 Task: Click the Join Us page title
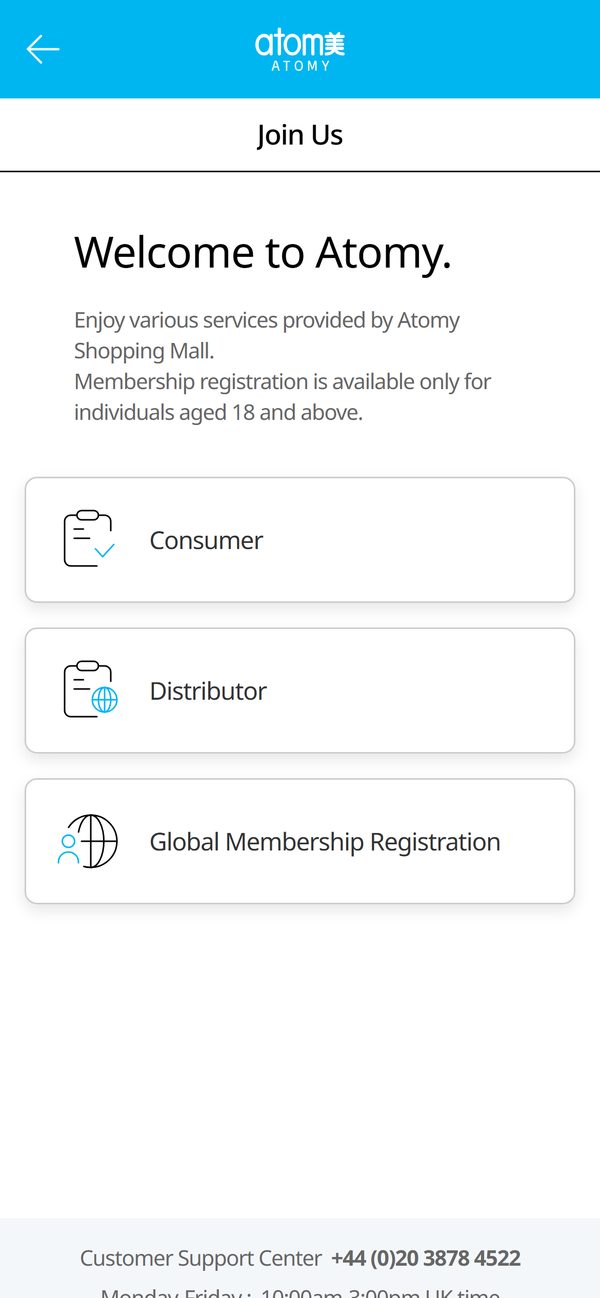[x=300, y=135]
